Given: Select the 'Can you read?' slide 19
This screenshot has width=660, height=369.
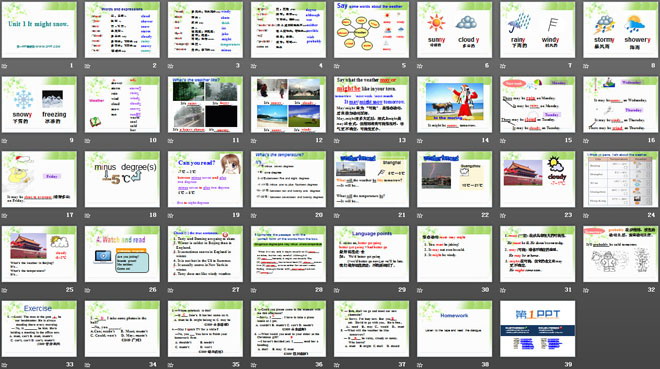Looking at the screenshot, I should click(x=205, y=179).
